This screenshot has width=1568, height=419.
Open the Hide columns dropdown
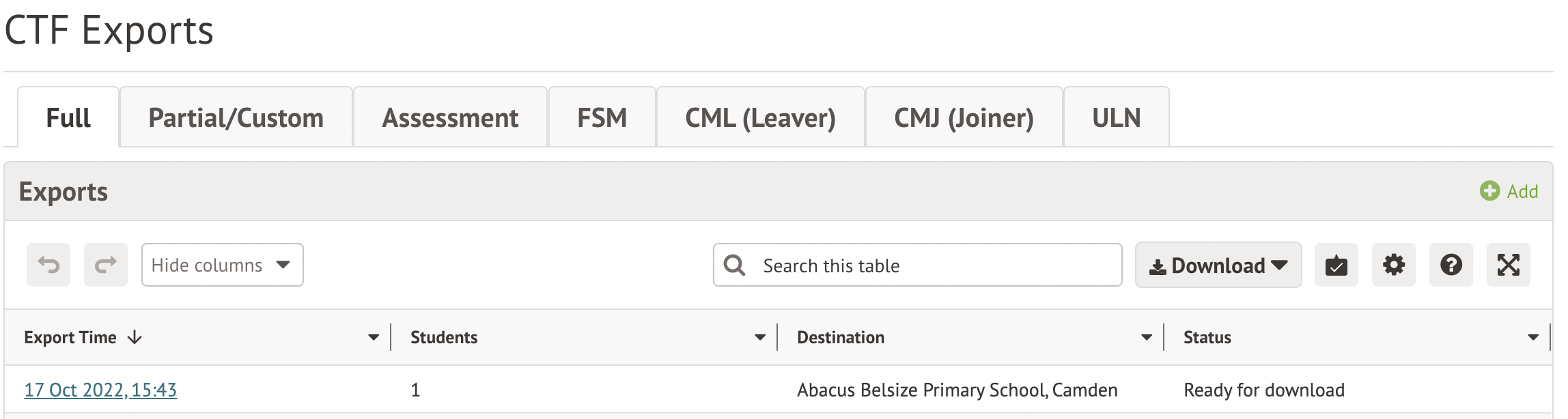(x=222, y=265)
